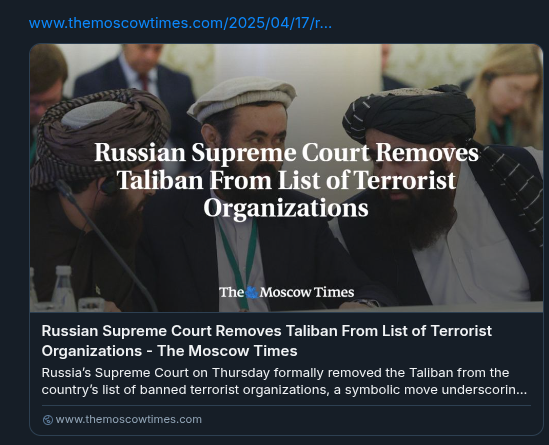Click the water bottle in the preview photo
This screenshot has height=445, width=549.
tap(64, 289)
